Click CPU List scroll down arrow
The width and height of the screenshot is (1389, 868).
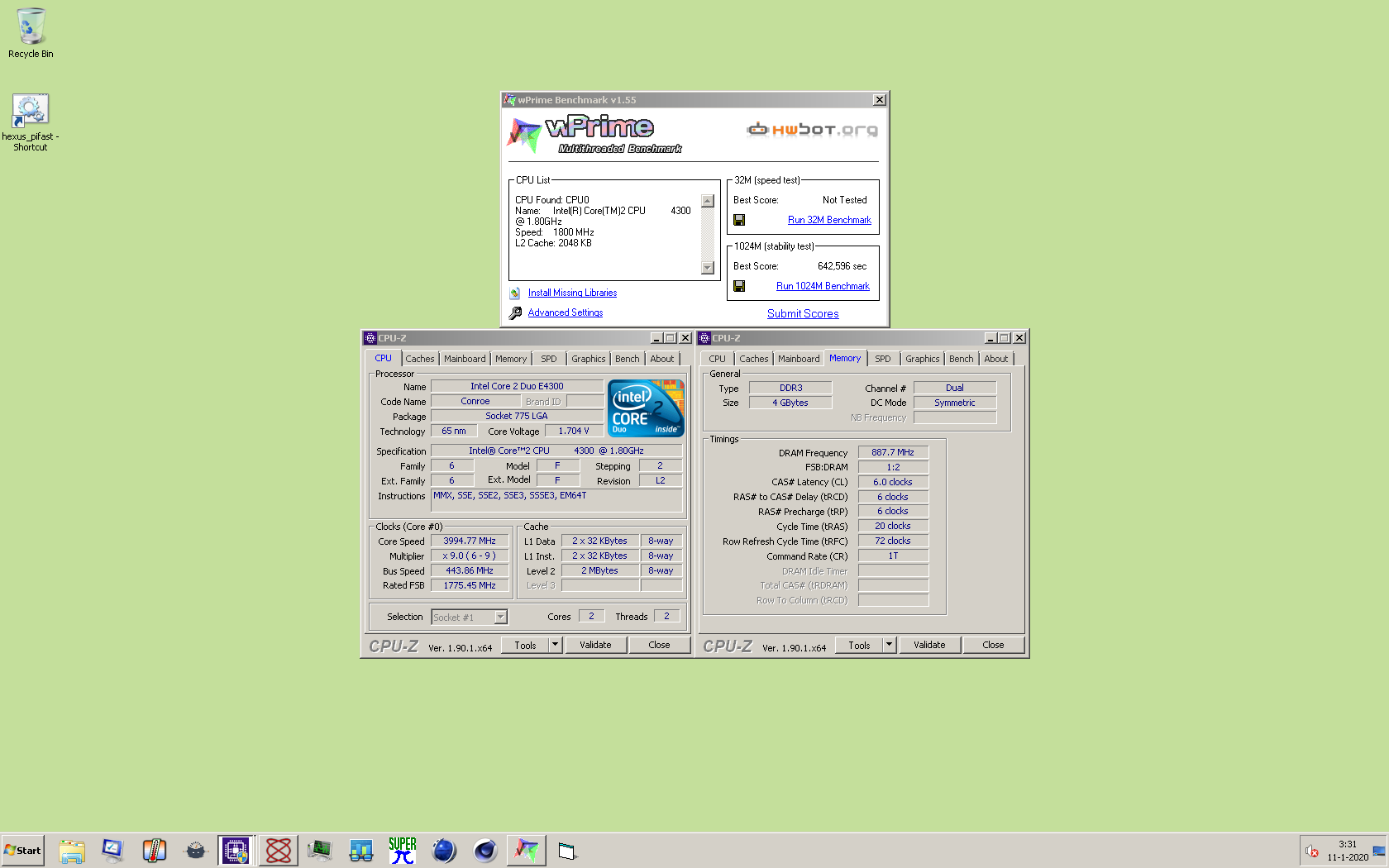(708, 267)
